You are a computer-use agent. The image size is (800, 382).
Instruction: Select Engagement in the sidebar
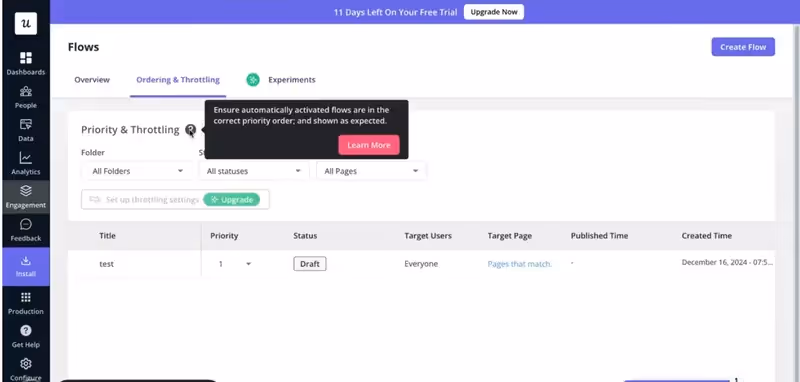26,197
